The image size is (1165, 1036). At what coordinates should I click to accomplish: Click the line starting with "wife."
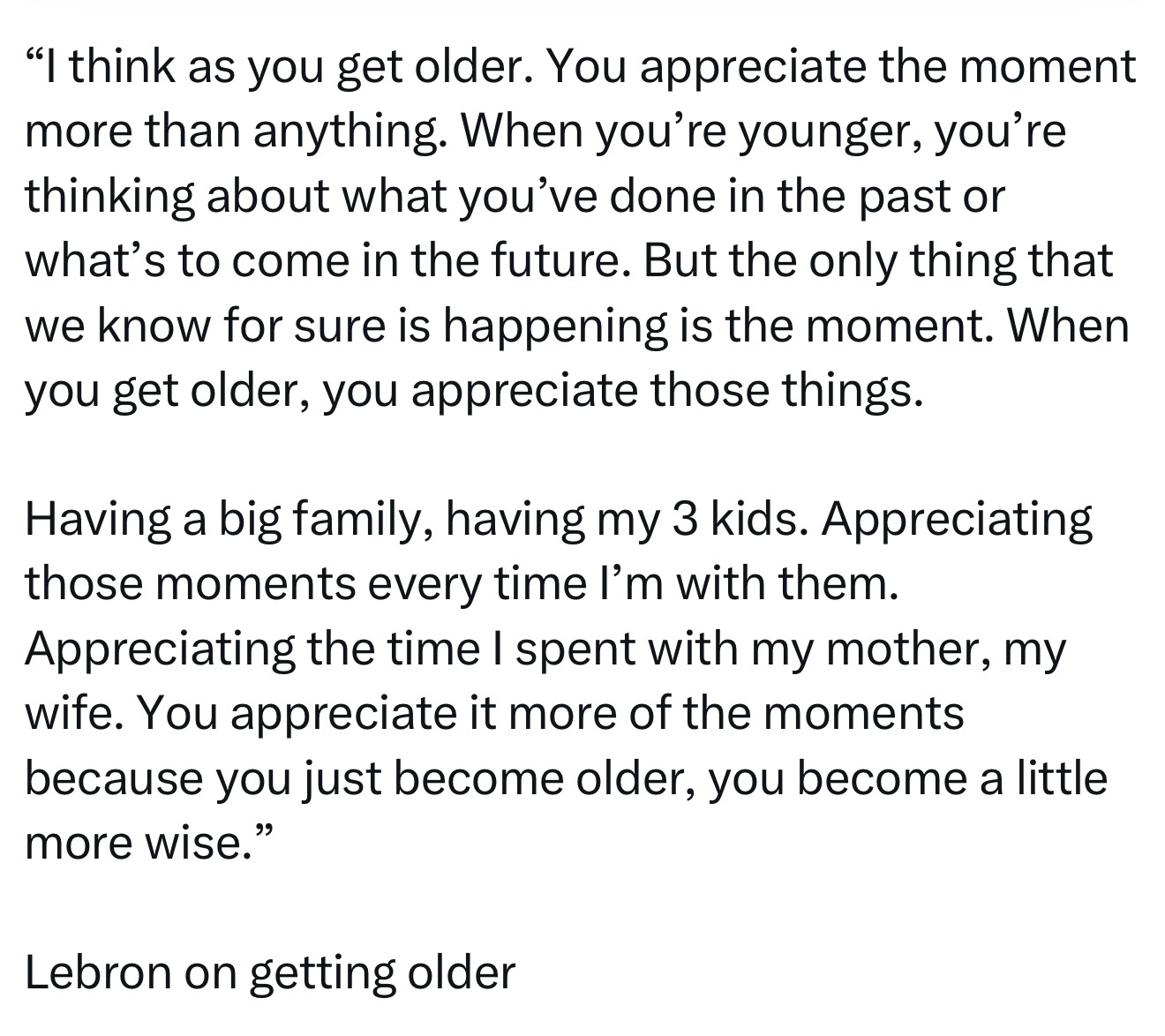495,714
